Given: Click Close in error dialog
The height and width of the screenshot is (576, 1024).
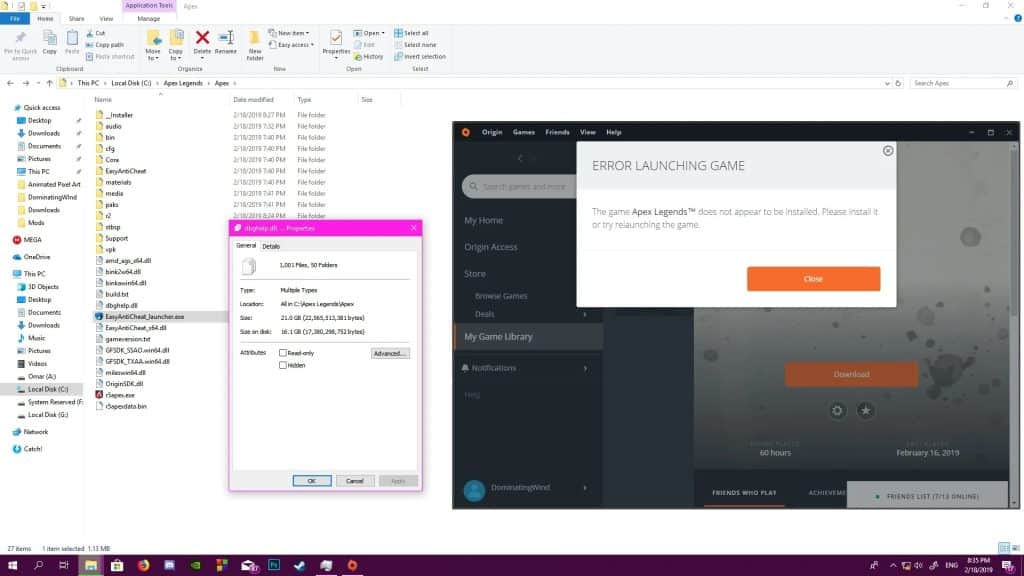Looking at the screenshot, I should [813, 279].
